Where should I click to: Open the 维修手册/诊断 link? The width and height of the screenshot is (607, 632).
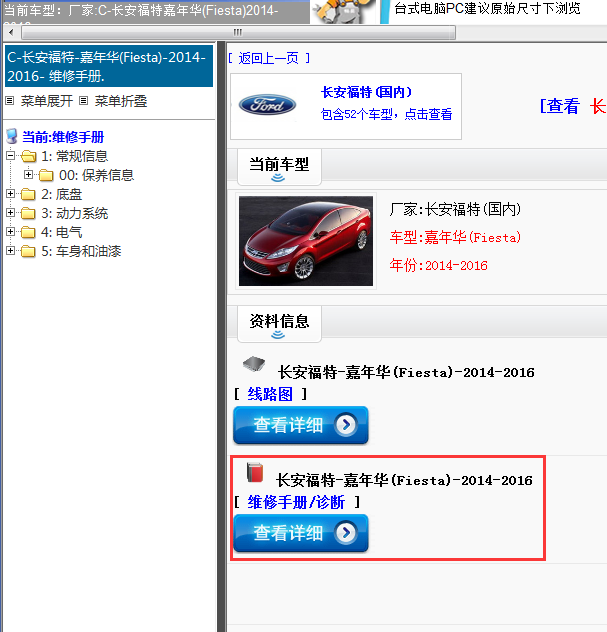(x=296, y=502)
